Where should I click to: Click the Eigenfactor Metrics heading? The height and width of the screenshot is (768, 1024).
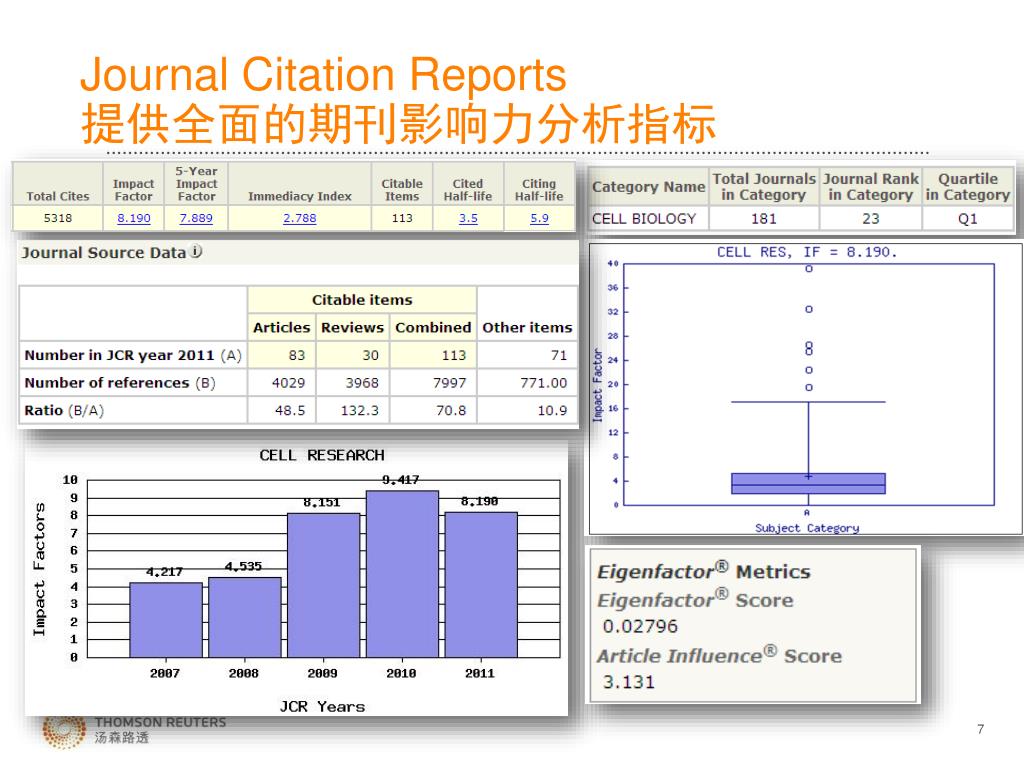tap(703, 571)
